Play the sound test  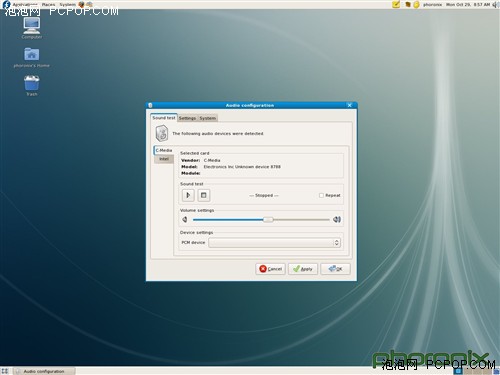188,195
